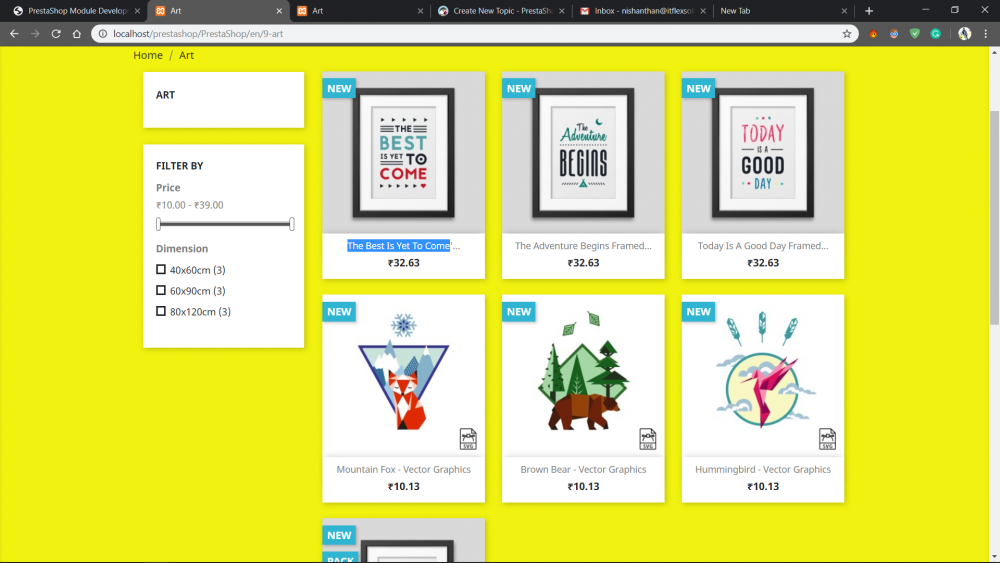Reload the page with the refresh icon
1000x563 pixels.
pyautogui.click(x=56, y=34)
